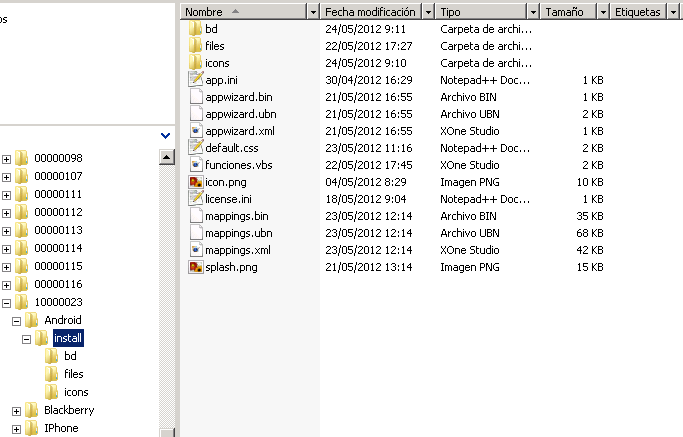
Task: Click the tree bd subfolder icon under install
Action: click(51, 356)
